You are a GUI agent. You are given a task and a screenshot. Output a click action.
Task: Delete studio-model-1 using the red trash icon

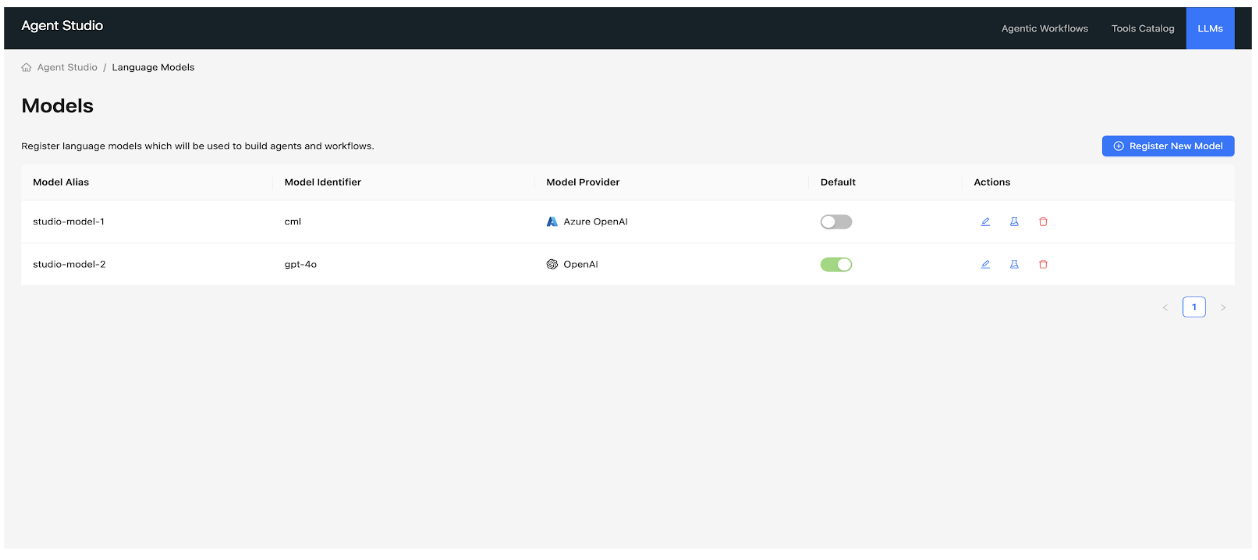click(x=1043, y=222)
